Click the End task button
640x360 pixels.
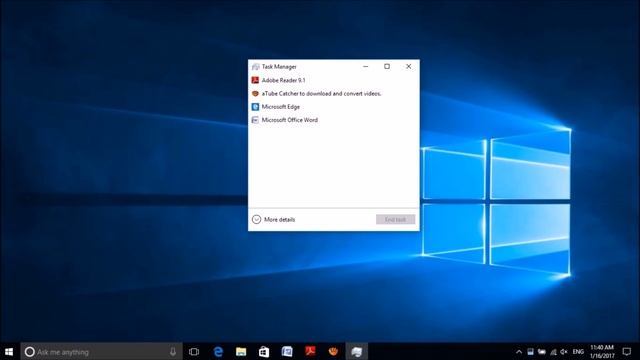[x=396, y=220]
